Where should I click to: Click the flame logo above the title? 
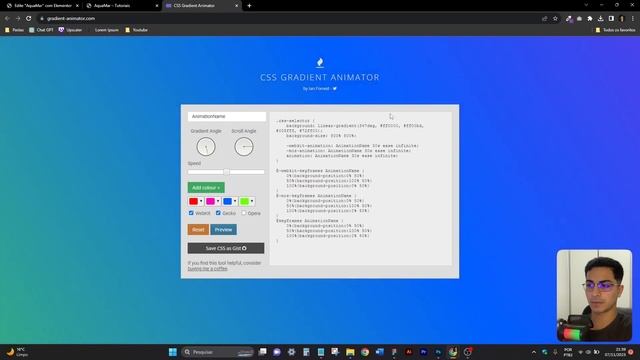[x=320, y=62]
